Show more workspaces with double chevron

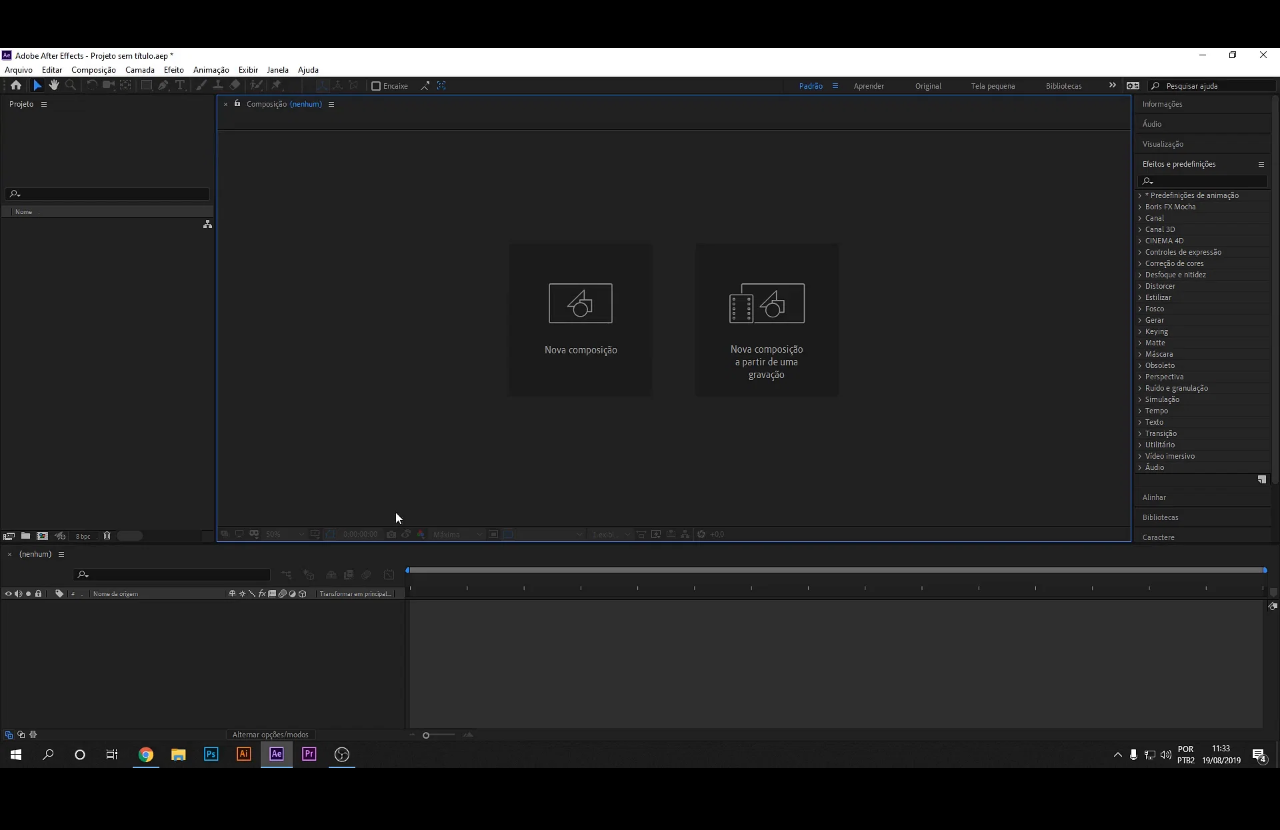coord(1112,86)
